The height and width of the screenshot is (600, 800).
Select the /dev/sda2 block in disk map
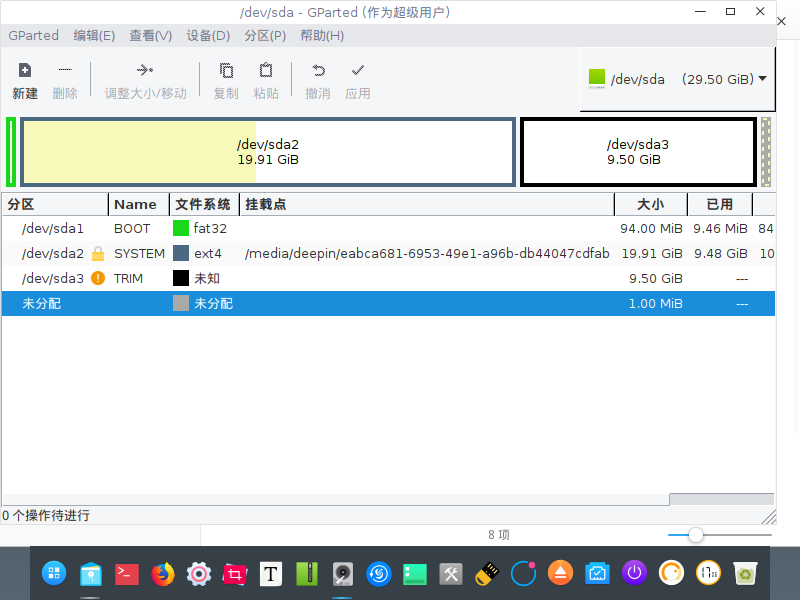(268, 152)
